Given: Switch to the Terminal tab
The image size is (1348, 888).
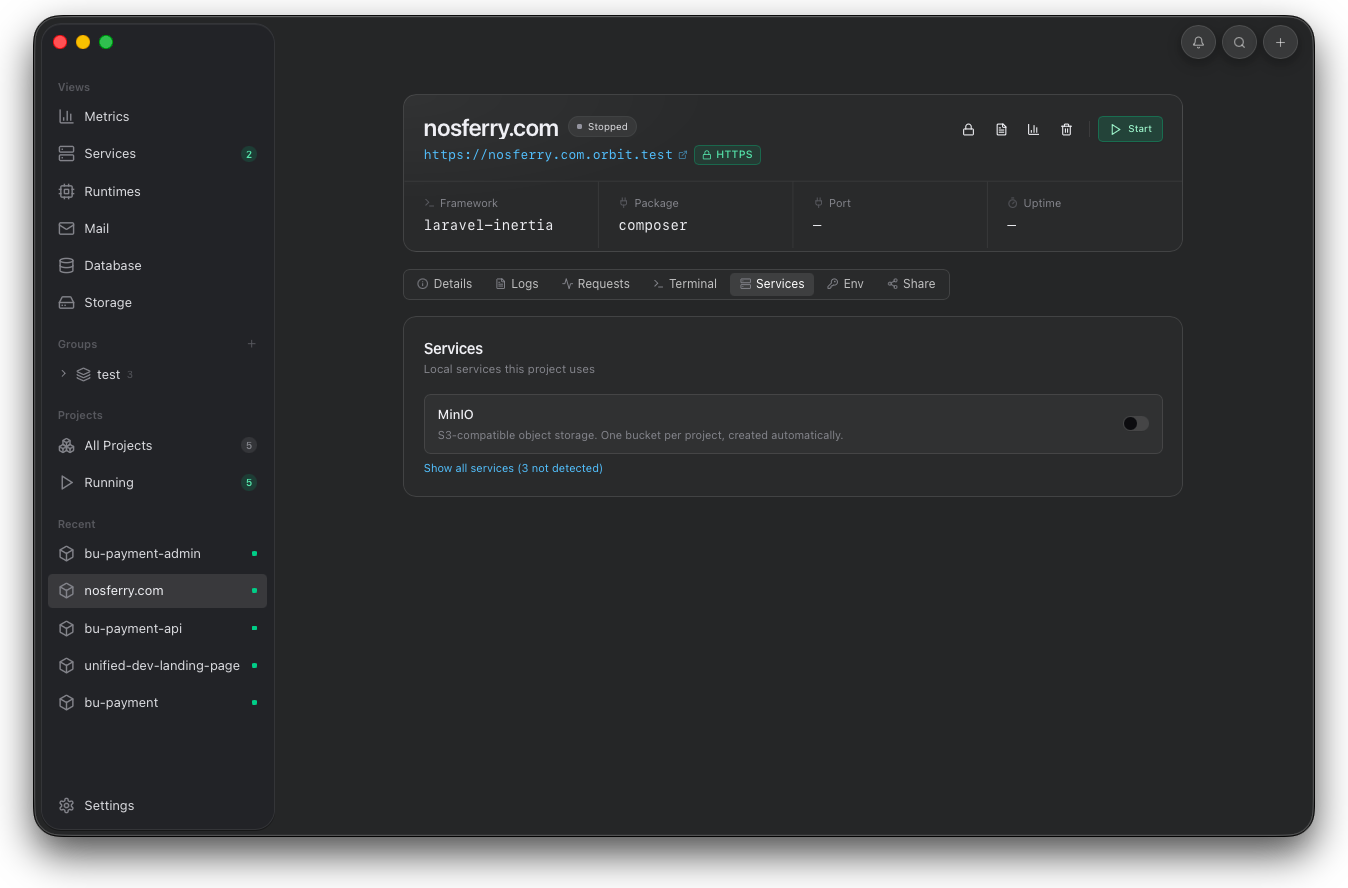Looking at the screenshot, I should (x=685, y=284).
